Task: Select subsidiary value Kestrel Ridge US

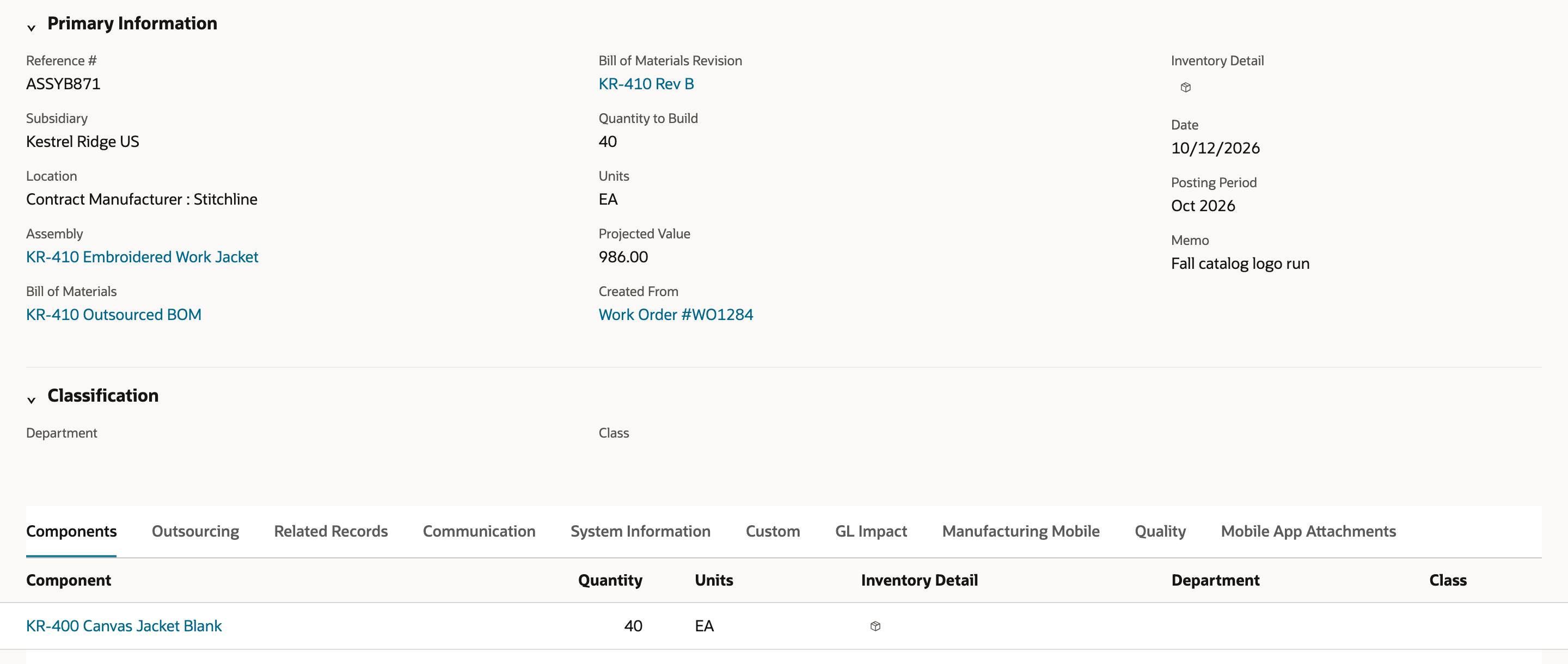Action: tap(82, 142)
